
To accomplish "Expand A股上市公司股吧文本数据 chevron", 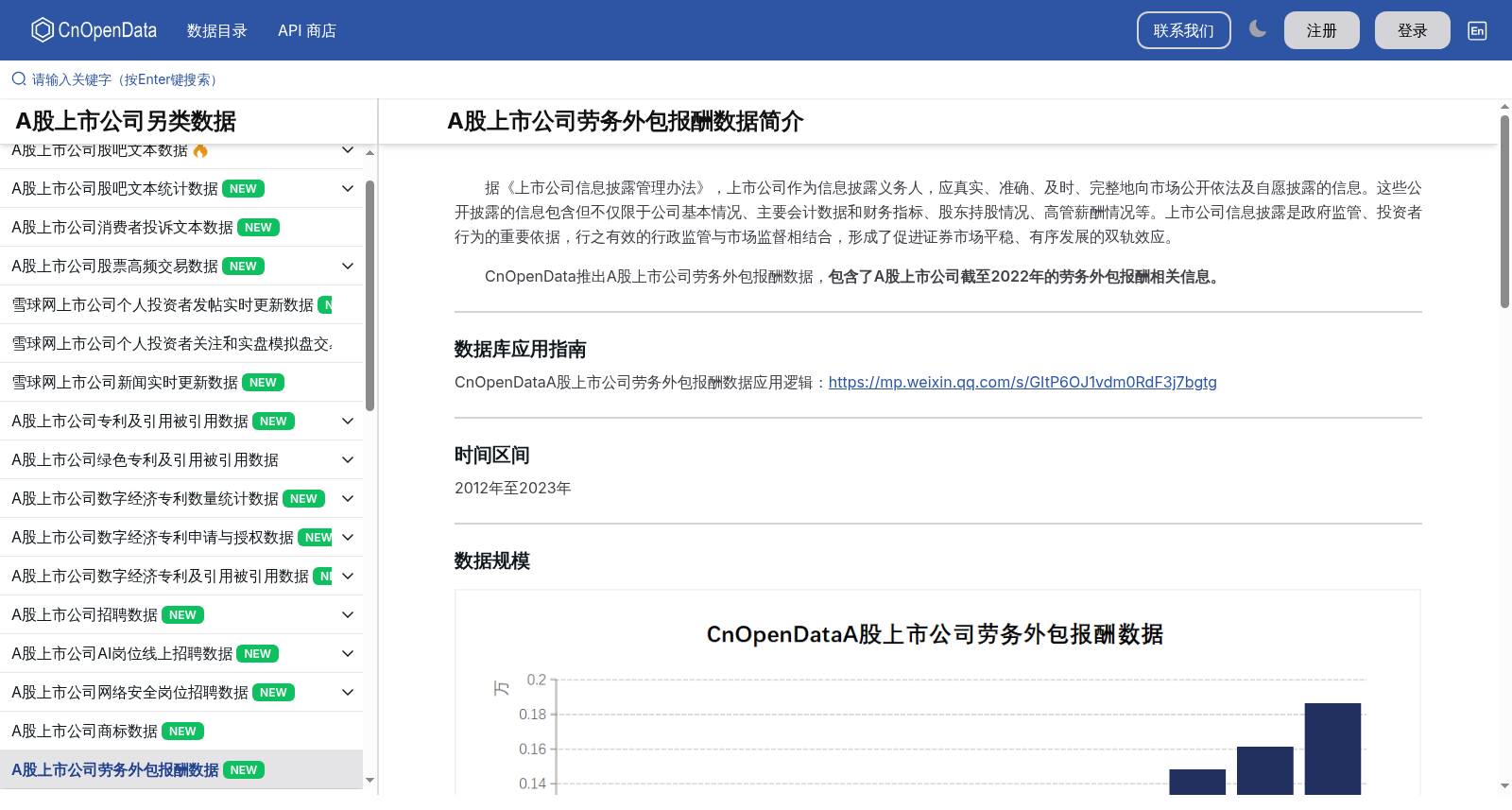I will tap(348, 150).
